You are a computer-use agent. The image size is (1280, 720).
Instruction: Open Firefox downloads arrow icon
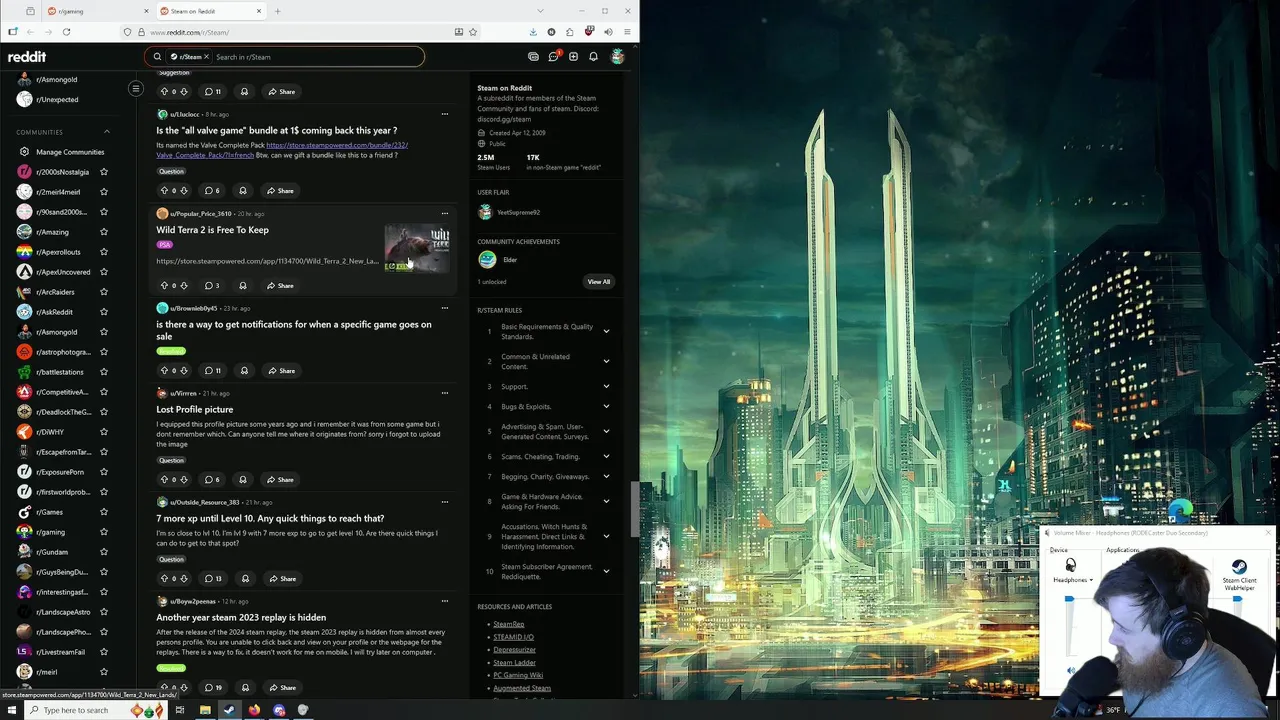coord(533,32)
